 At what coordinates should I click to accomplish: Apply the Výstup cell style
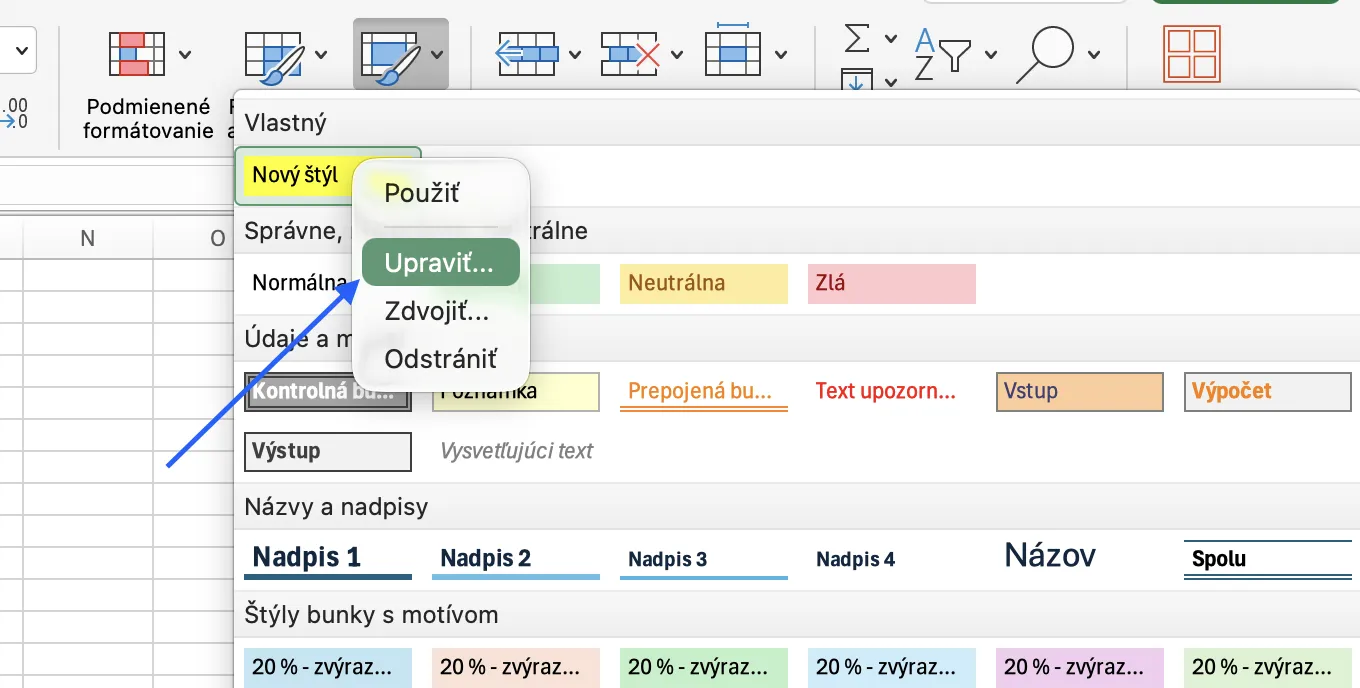coord(328,451)
